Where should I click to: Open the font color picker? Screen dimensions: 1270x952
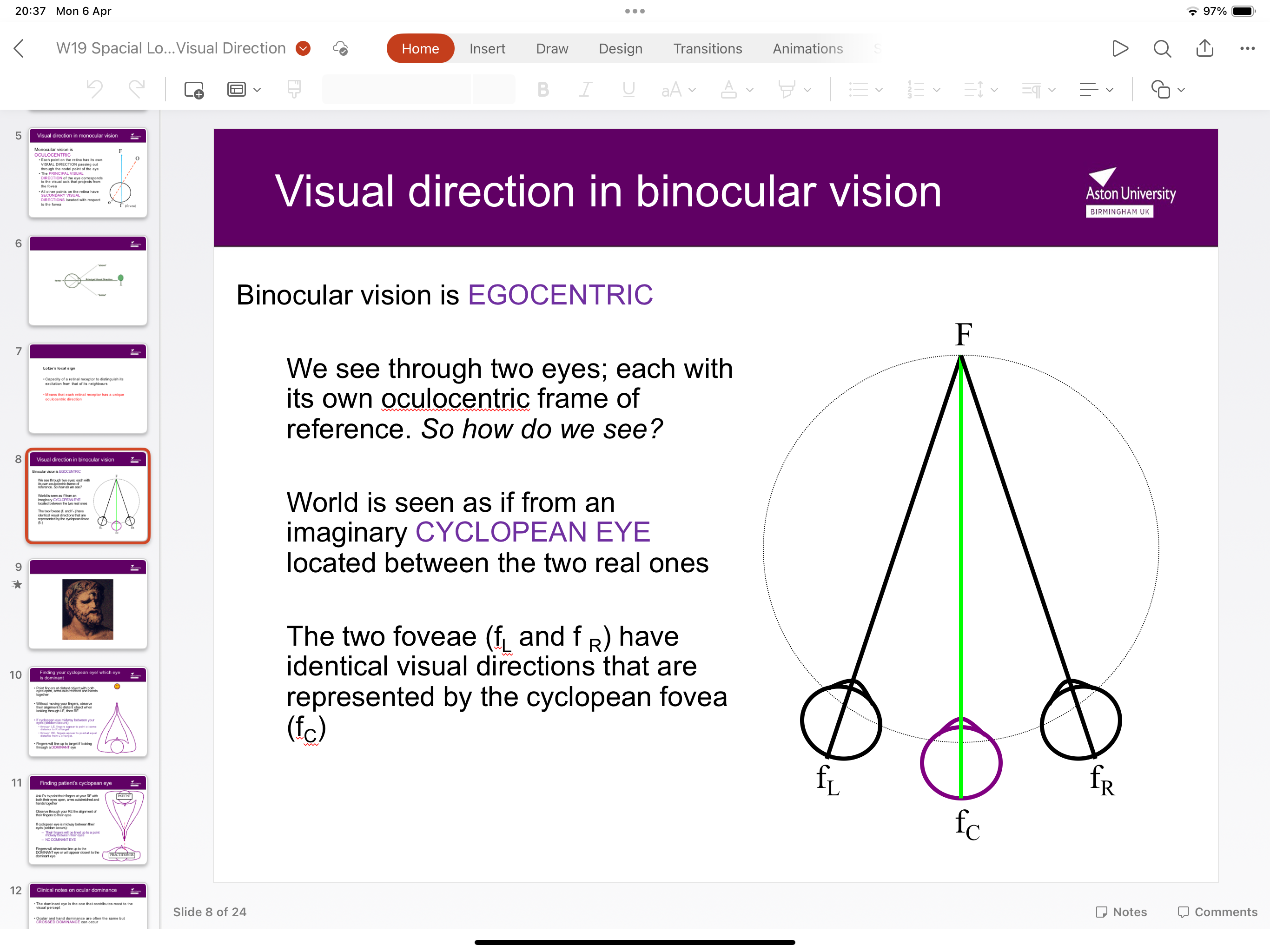click(728, 90)
